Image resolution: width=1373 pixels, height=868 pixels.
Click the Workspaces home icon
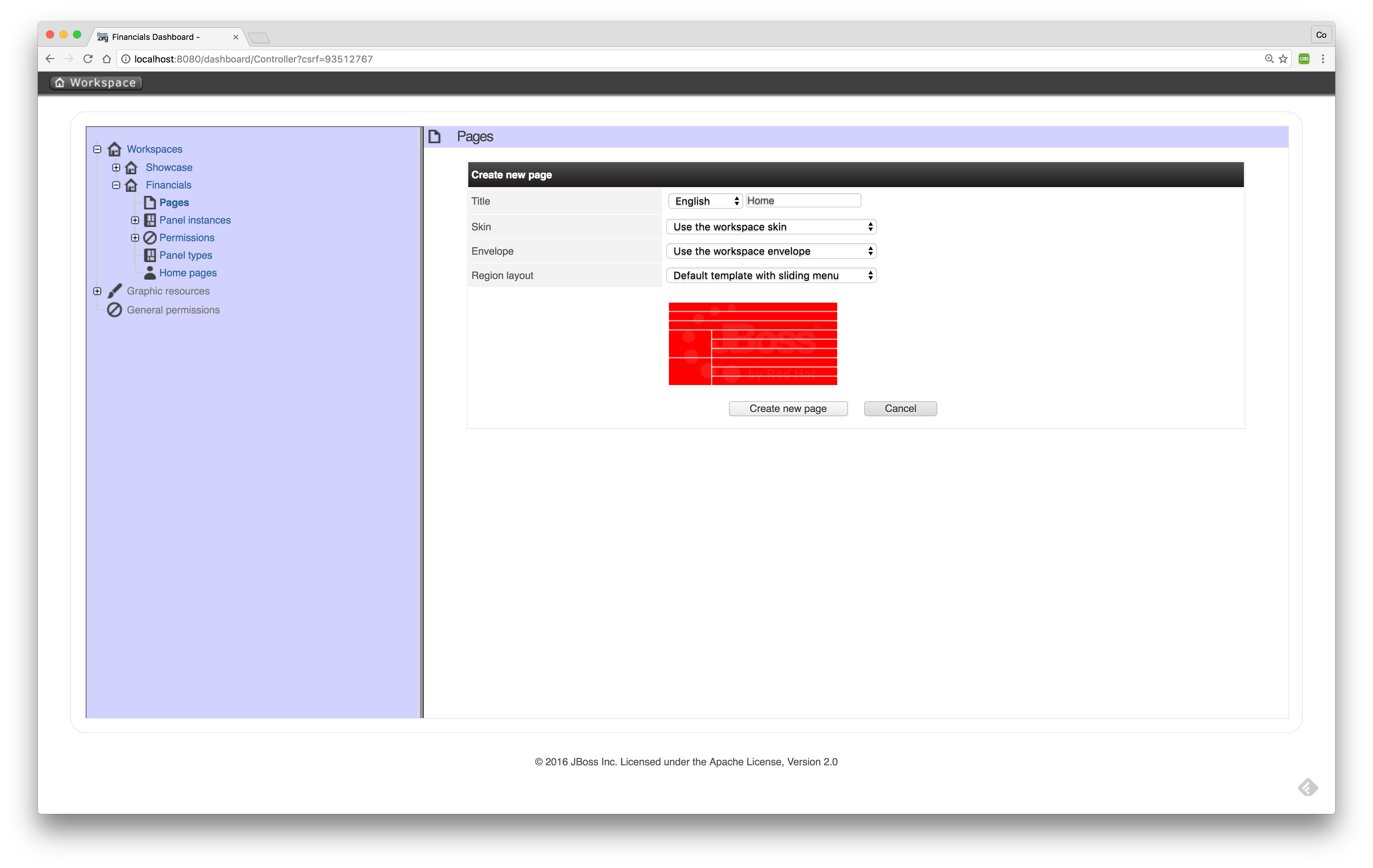(115, 149)
